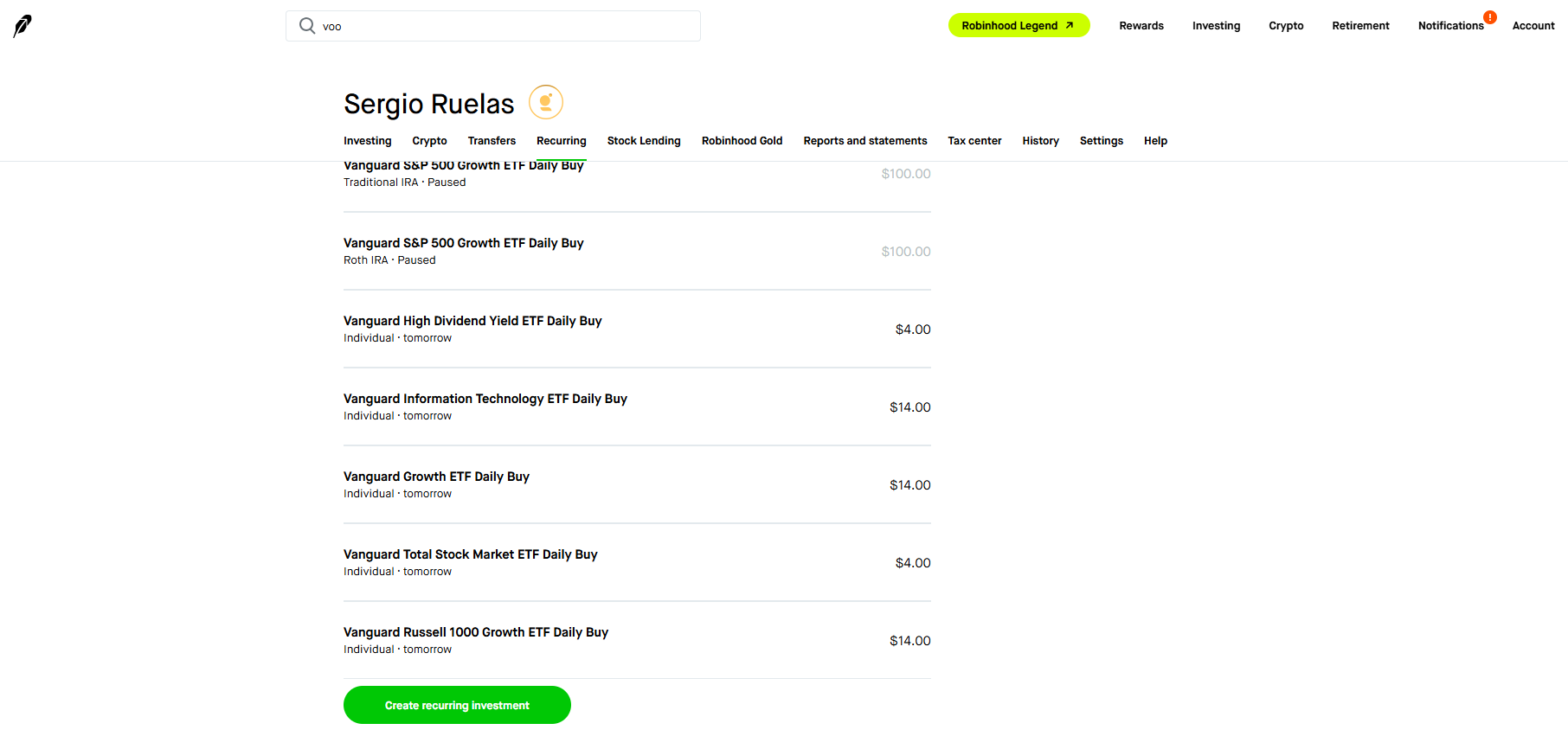This screenshot has width=1568, height=749.
Task: Click 'Individual · tomorrow' under Total Stock Market
Action: [397, 572]
